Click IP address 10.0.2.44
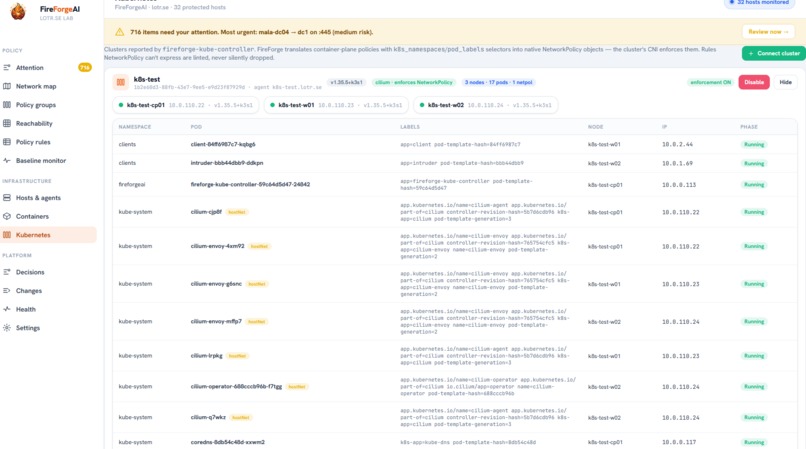Viewport: 806px width, 449px height. click(677, 145)
